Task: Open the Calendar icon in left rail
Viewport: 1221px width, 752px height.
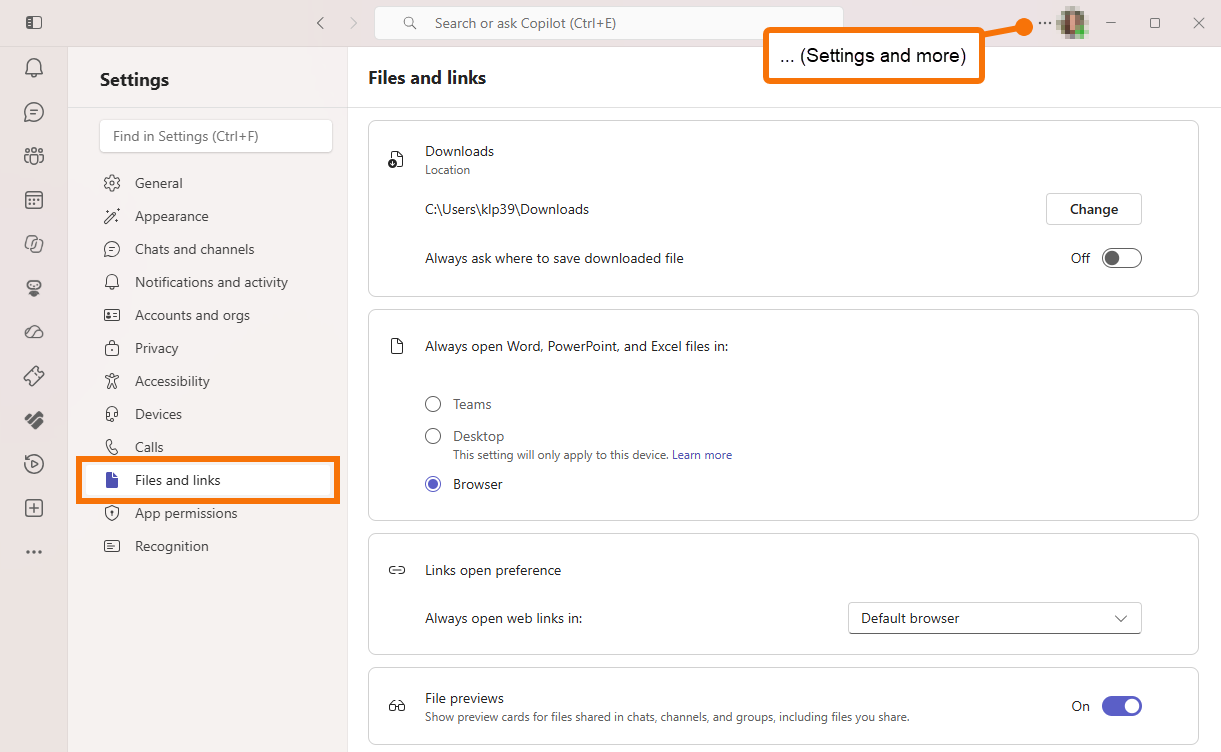Action: coord(34,200)
